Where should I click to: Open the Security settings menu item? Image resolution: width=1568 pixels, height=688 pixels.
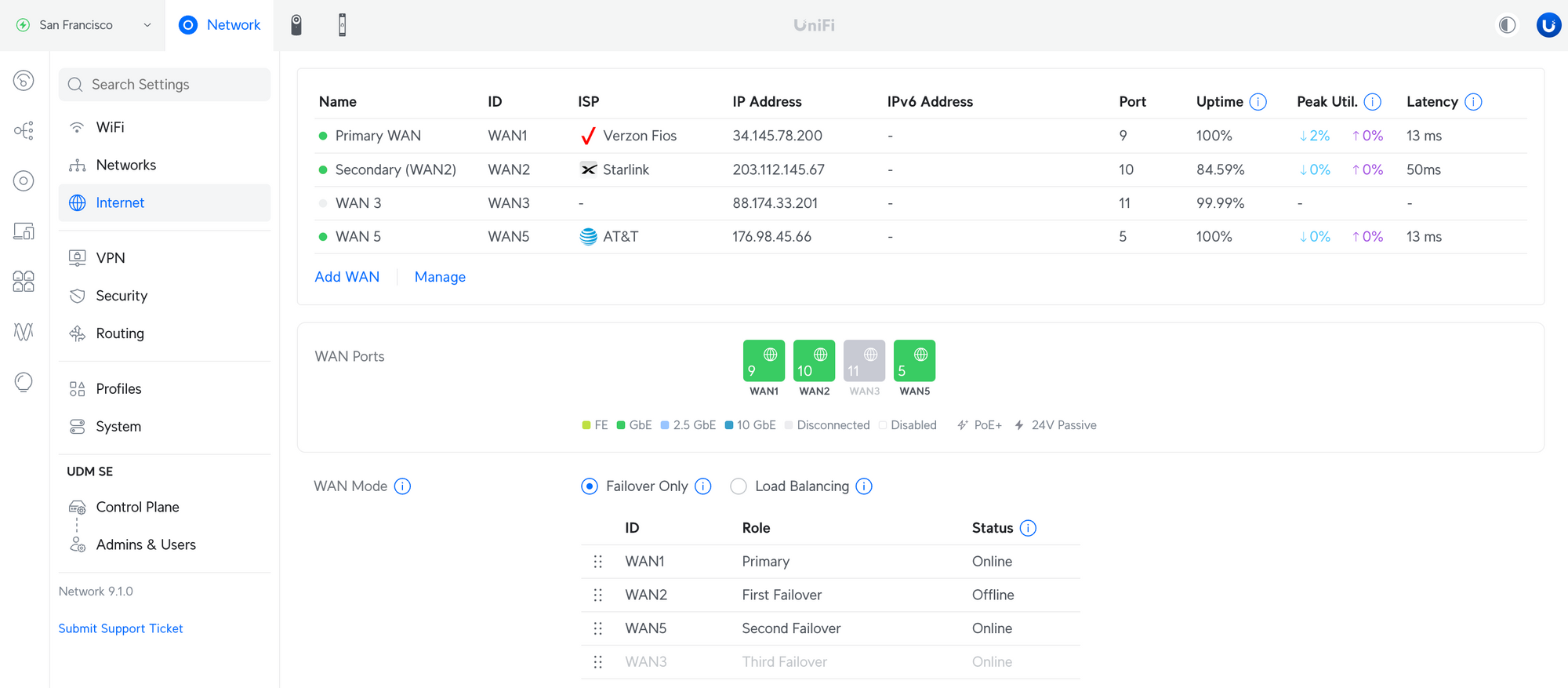click(x=122, y=296)
